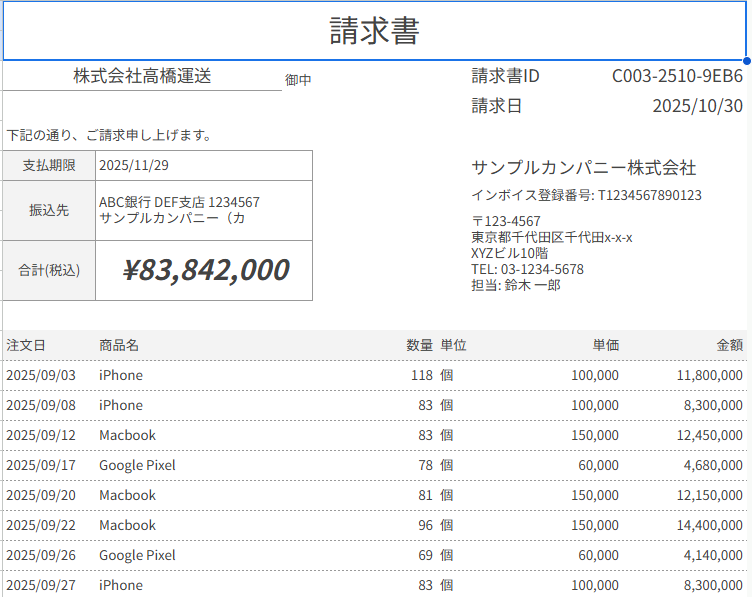Viewport: 752px width, 597px height.
Task: Click amount 11,800,000
Action: [x=710, y=375]
